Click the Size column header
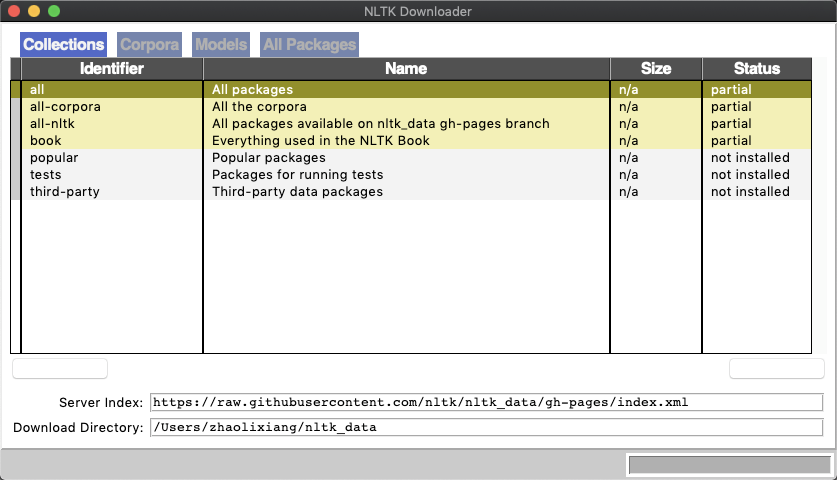 point(656,69)
